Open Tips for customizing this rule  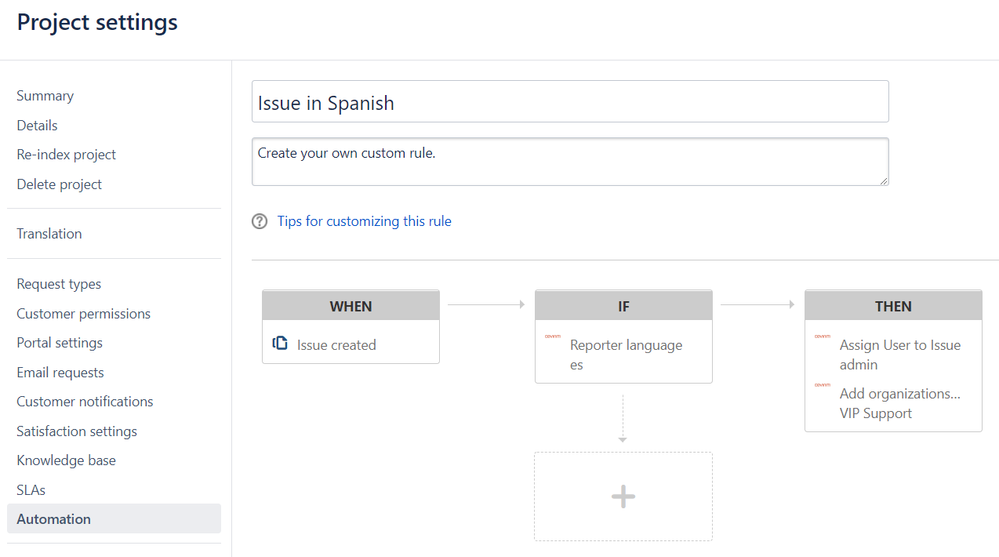364,221
